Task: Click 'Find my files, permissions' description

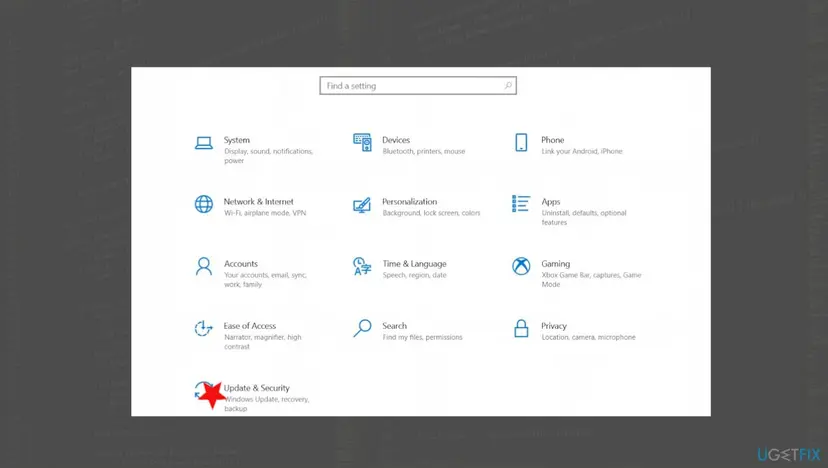Action: (x=422, y=337)
